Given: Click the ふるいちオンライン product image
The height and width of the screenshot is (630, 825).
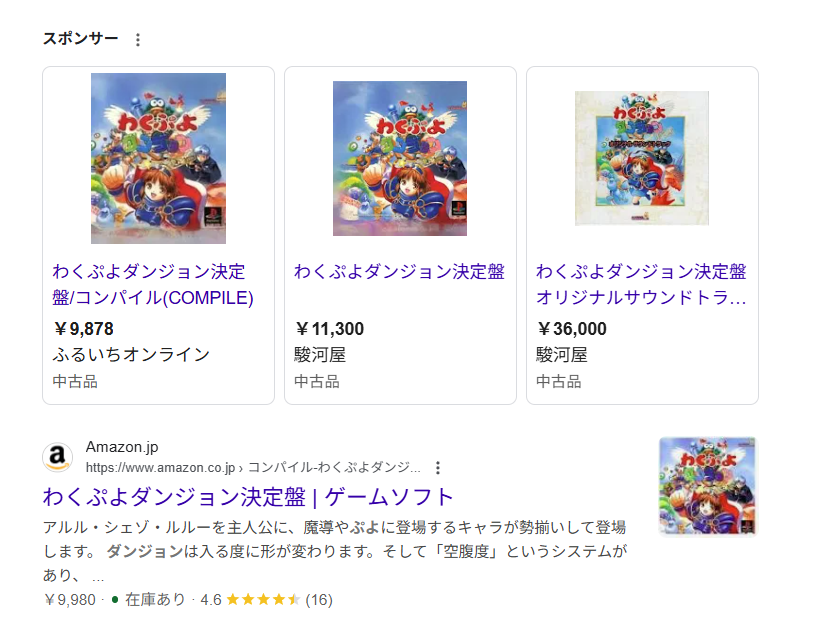Looking at the screenshot, I should pos(158,158).
